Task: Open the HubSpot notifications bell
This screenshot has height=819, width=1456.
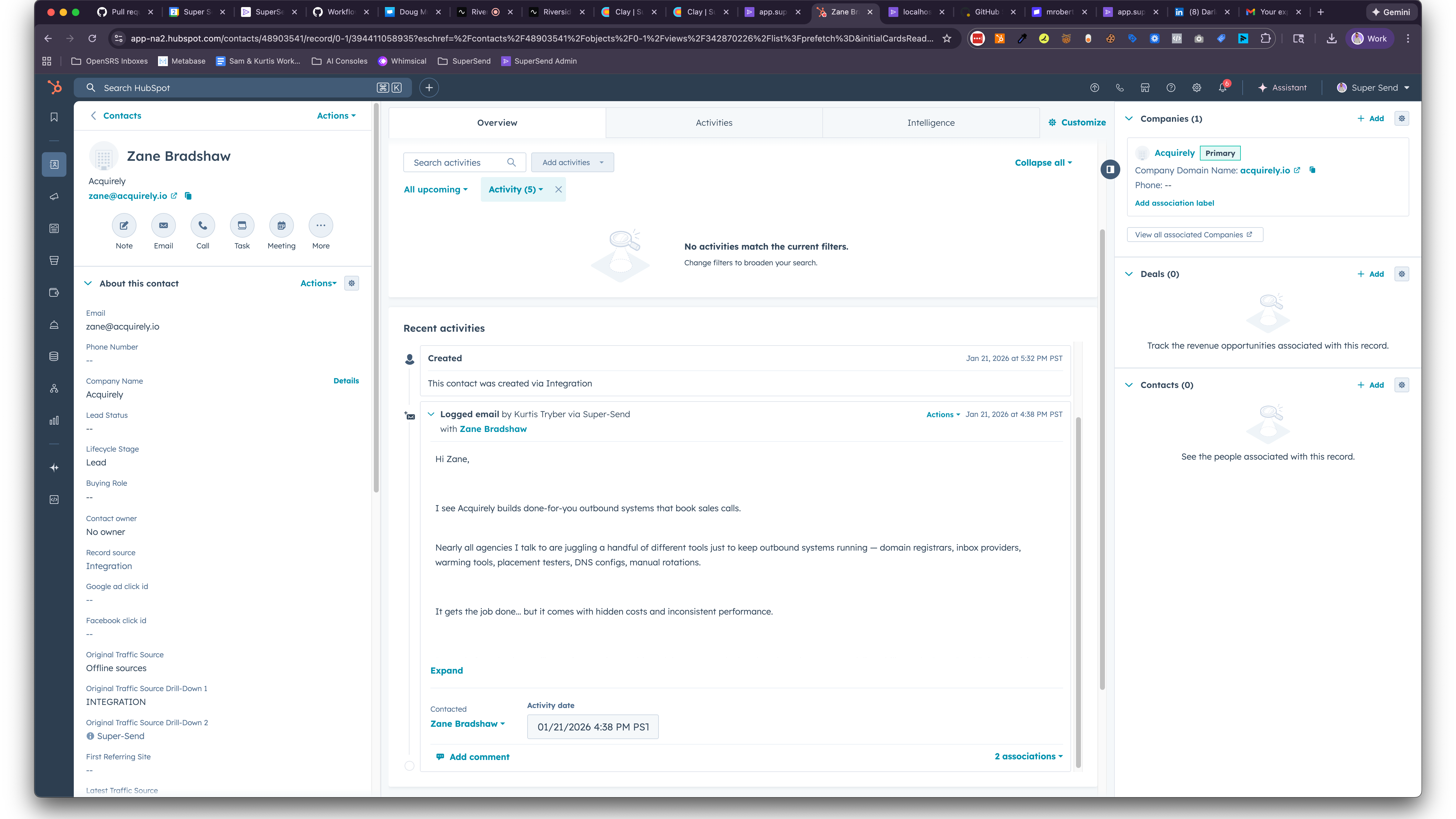Action: tap(1222, 88)
